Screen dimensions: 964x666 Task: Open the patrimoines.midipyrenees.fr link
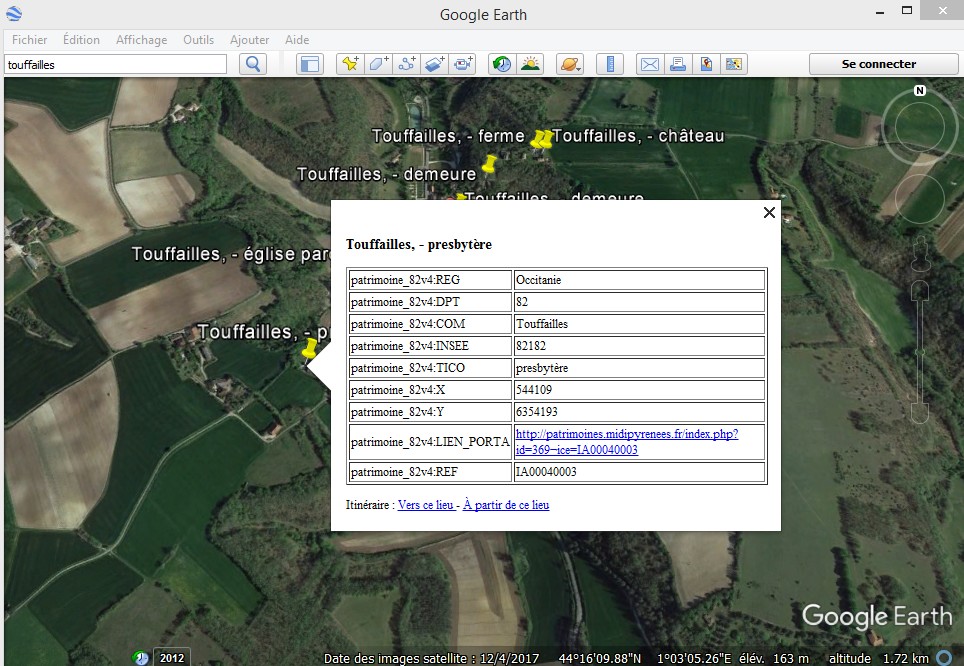627,442
